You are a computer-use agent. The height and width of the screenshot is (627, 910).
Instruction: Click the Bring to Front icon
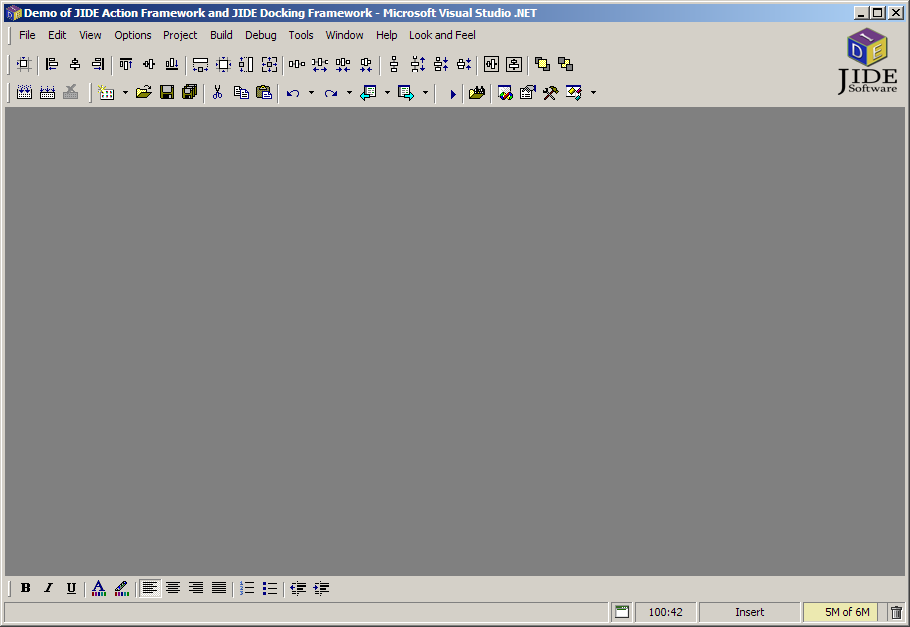(x=542, y=64)
